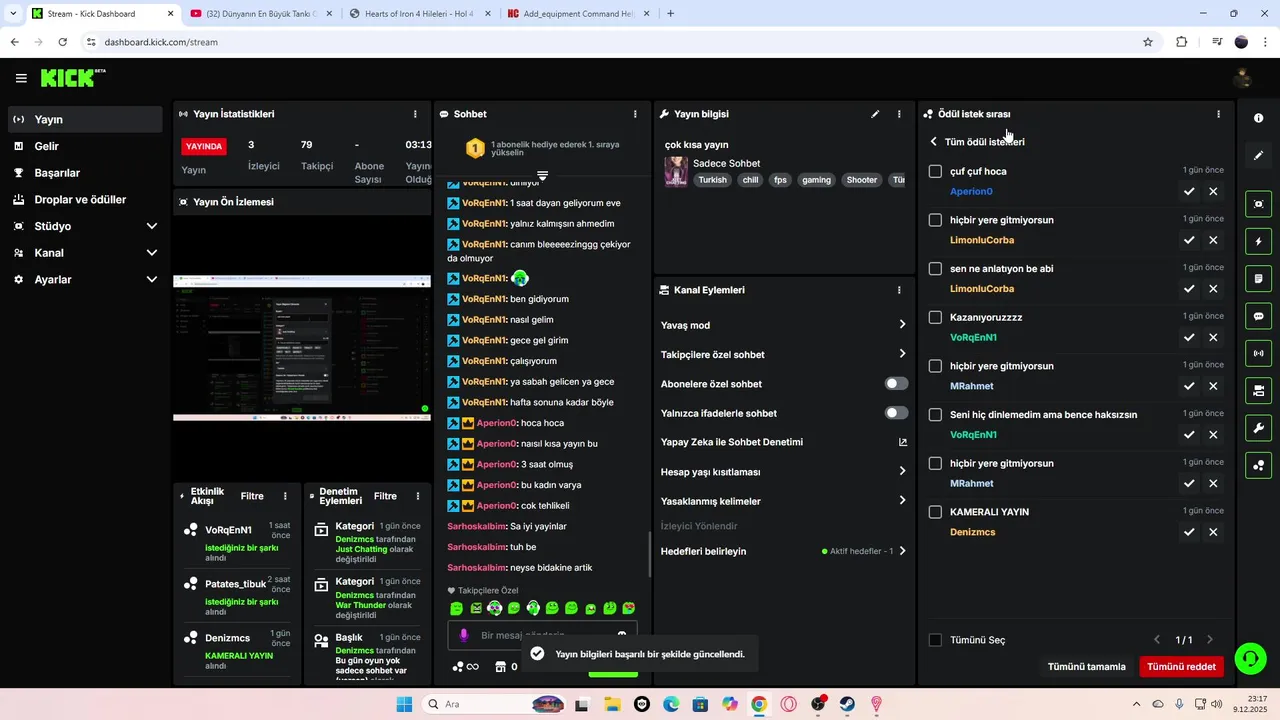
Task: Check the box for Seni hiç dinlemedim request
Action: tap(935, 415)
